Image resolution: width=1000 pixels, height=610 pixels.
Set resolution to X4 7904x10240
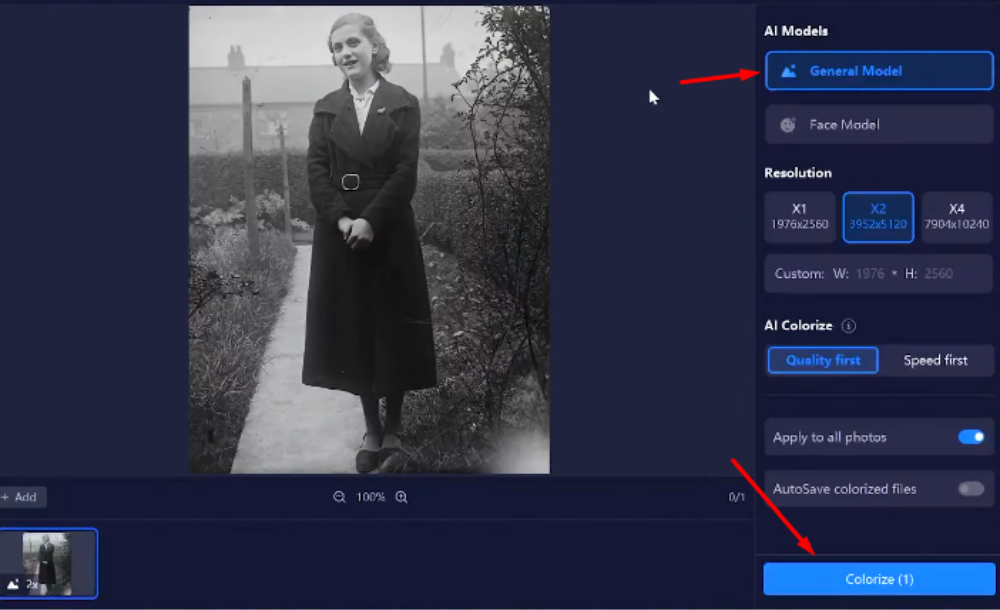point(957,217)
